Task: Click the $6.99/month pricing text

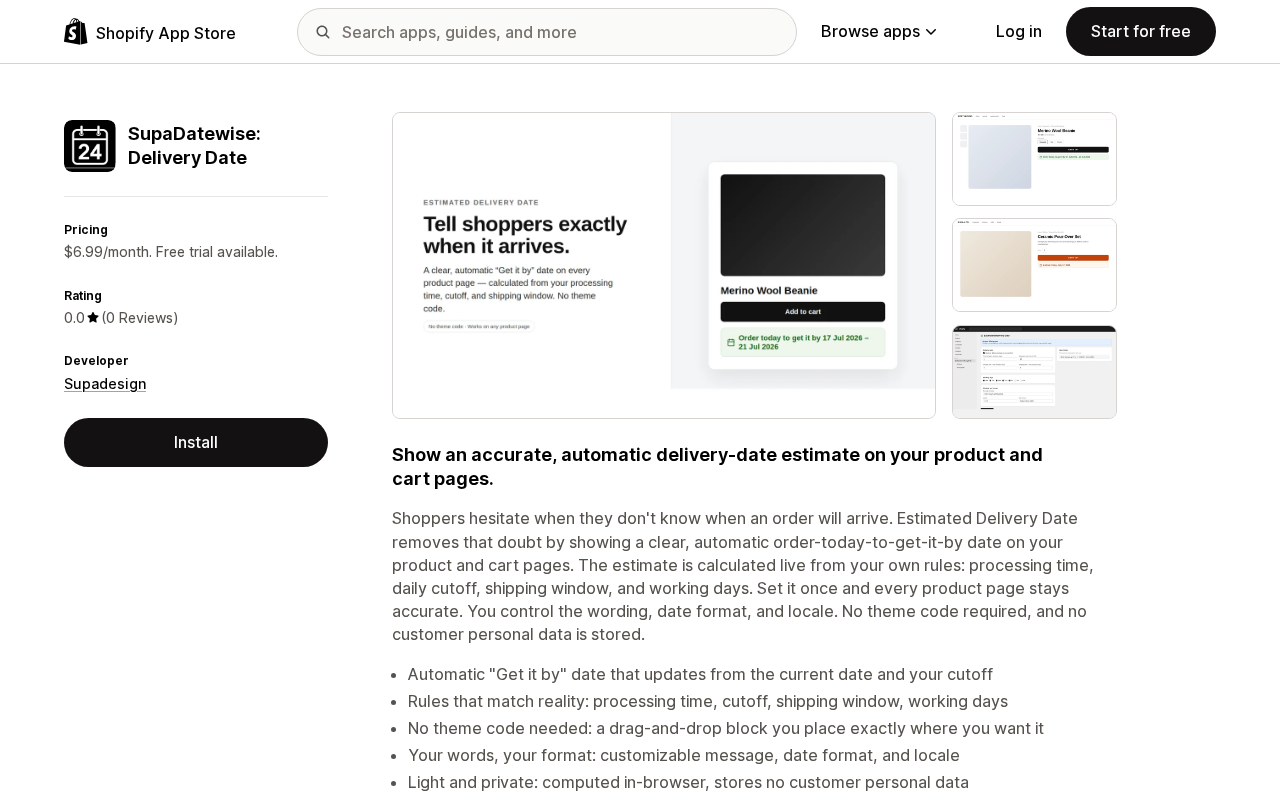Action: (x=171, y=252)
